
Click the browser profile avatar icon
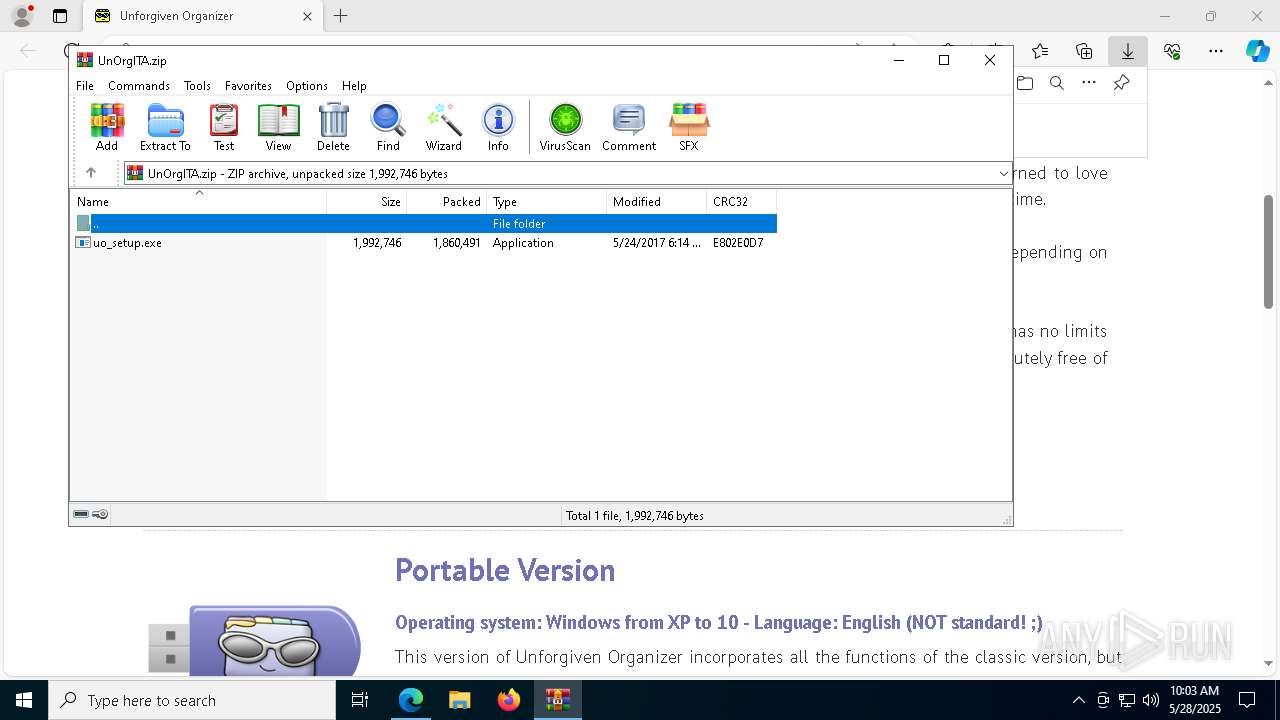point(21,16)
